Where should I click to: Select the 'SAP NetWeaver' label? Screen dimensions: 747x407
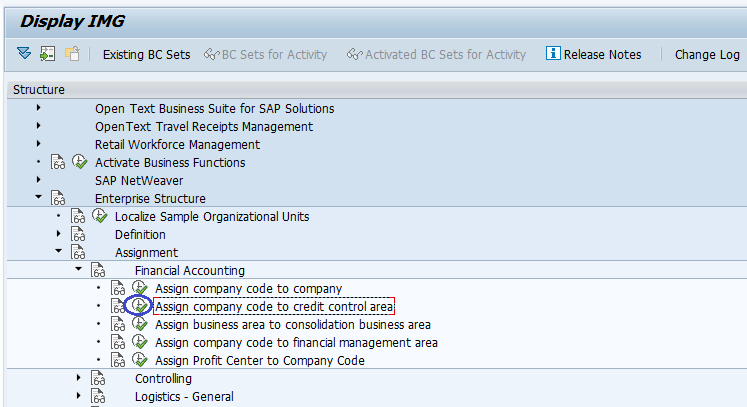tap(139, 181)
